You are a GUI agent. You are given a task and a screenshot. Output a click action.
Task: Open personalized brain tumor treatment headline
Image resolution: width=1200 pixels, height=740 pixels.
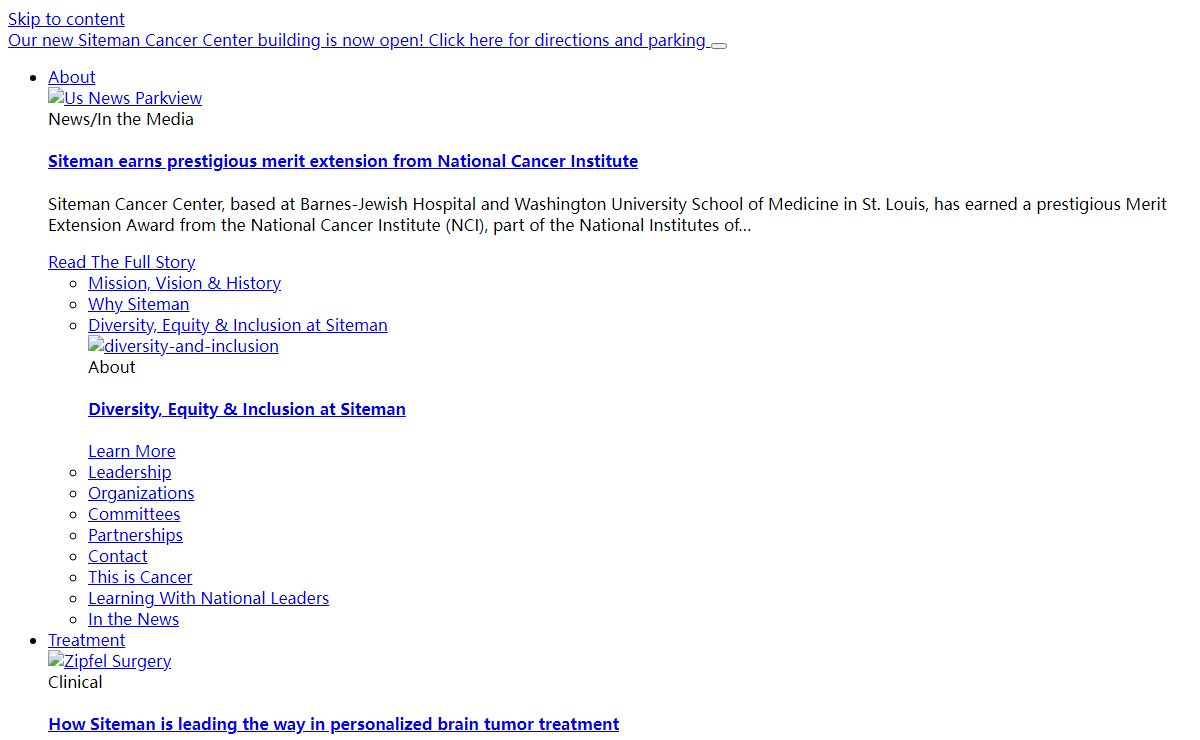(x=334, y=724)
